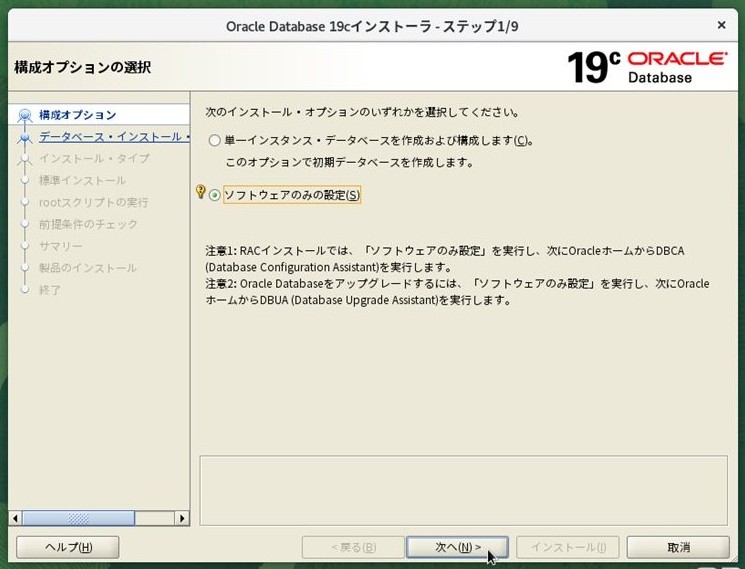Click the 標準インストール step text
The height and width of the screenshot is (569, 745).
point(82,180)
